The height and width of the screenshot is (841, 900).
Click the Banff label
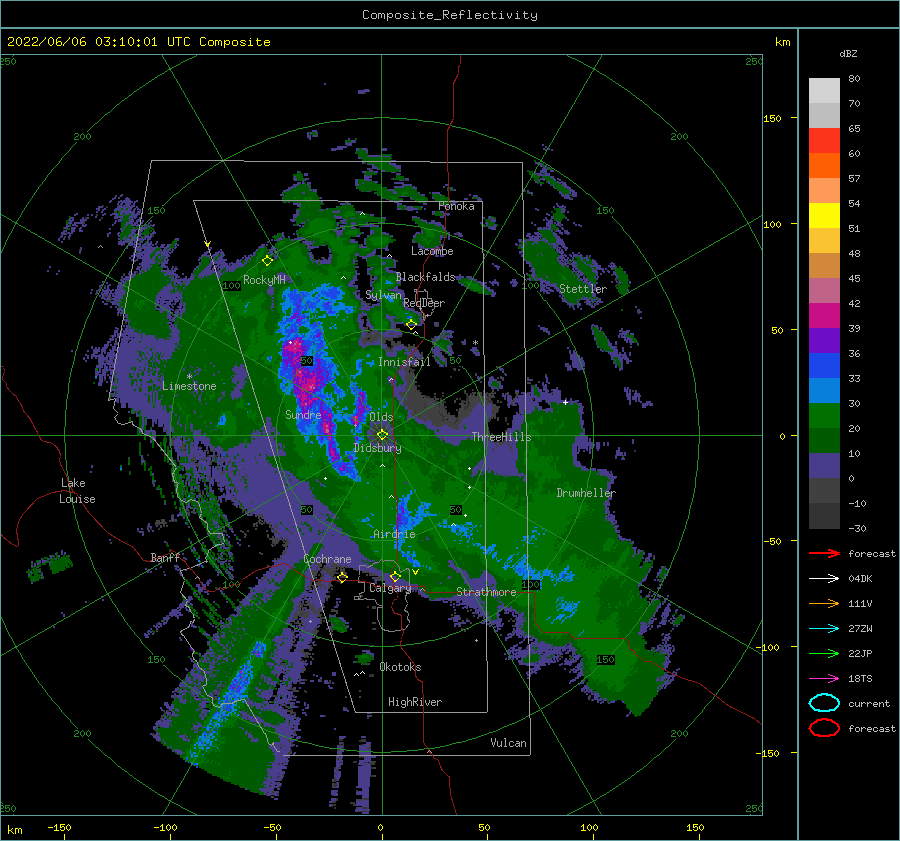165,558
